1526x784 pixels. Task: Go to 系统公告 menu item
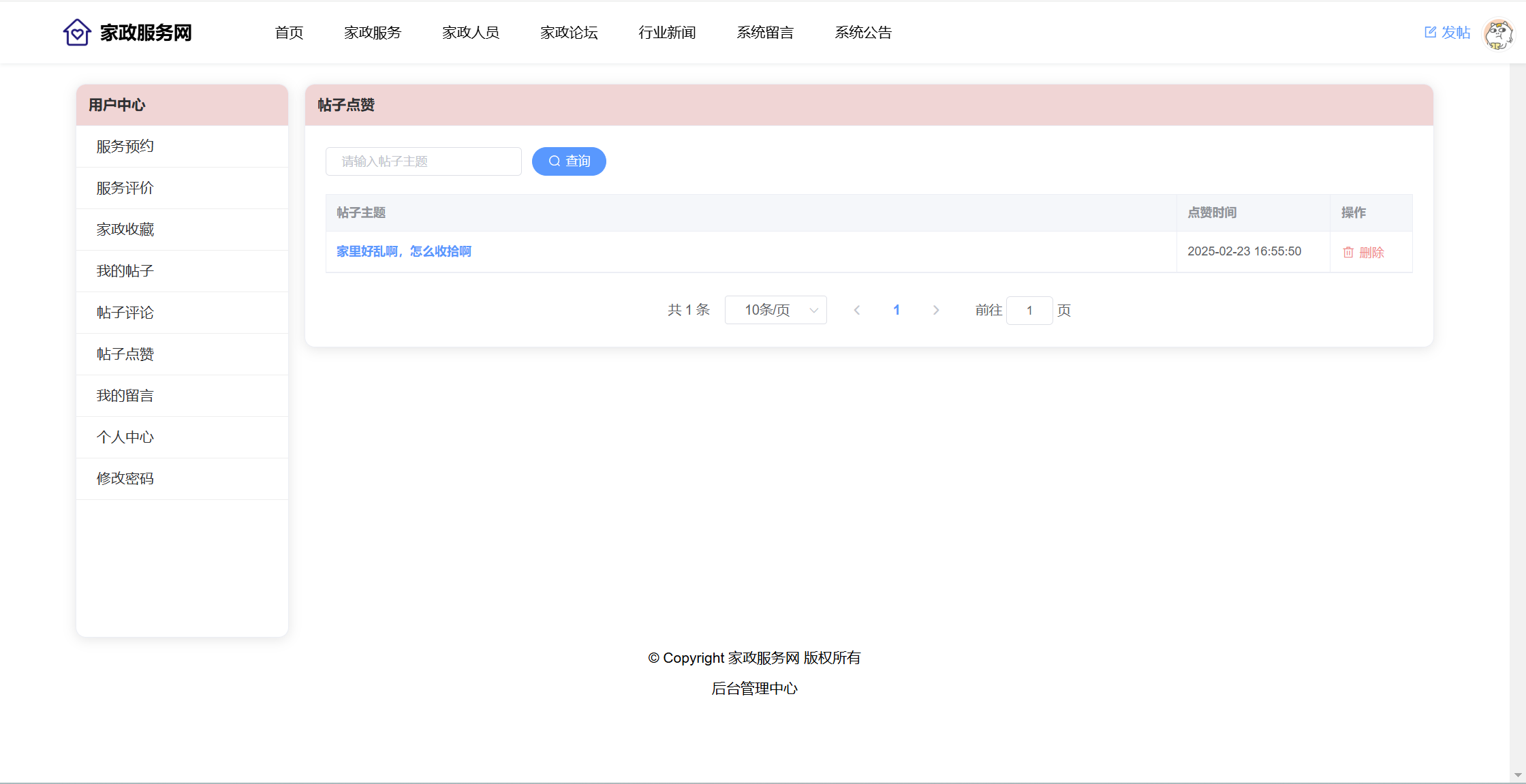tap(863, 32)
